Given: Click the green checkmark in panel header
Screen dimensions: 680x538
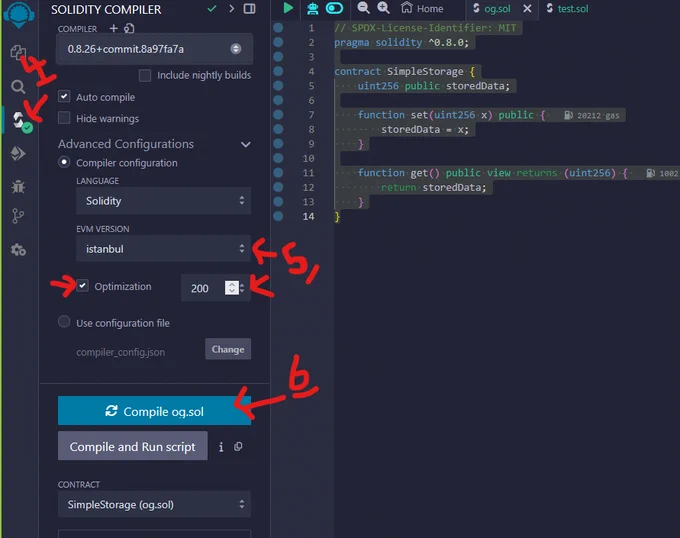Looking at the screenshot, I should click(x=212, y=8).
